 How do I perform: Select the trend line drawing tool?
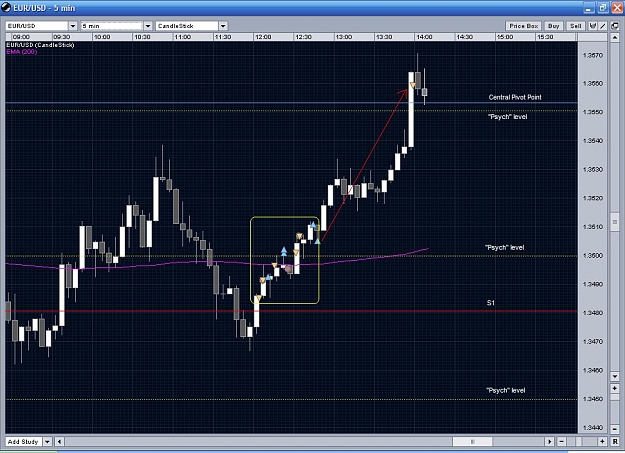coord(603,26)
